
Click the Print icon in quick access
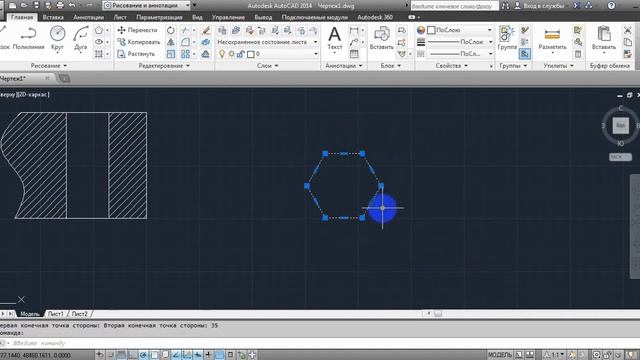coord(60,5)
